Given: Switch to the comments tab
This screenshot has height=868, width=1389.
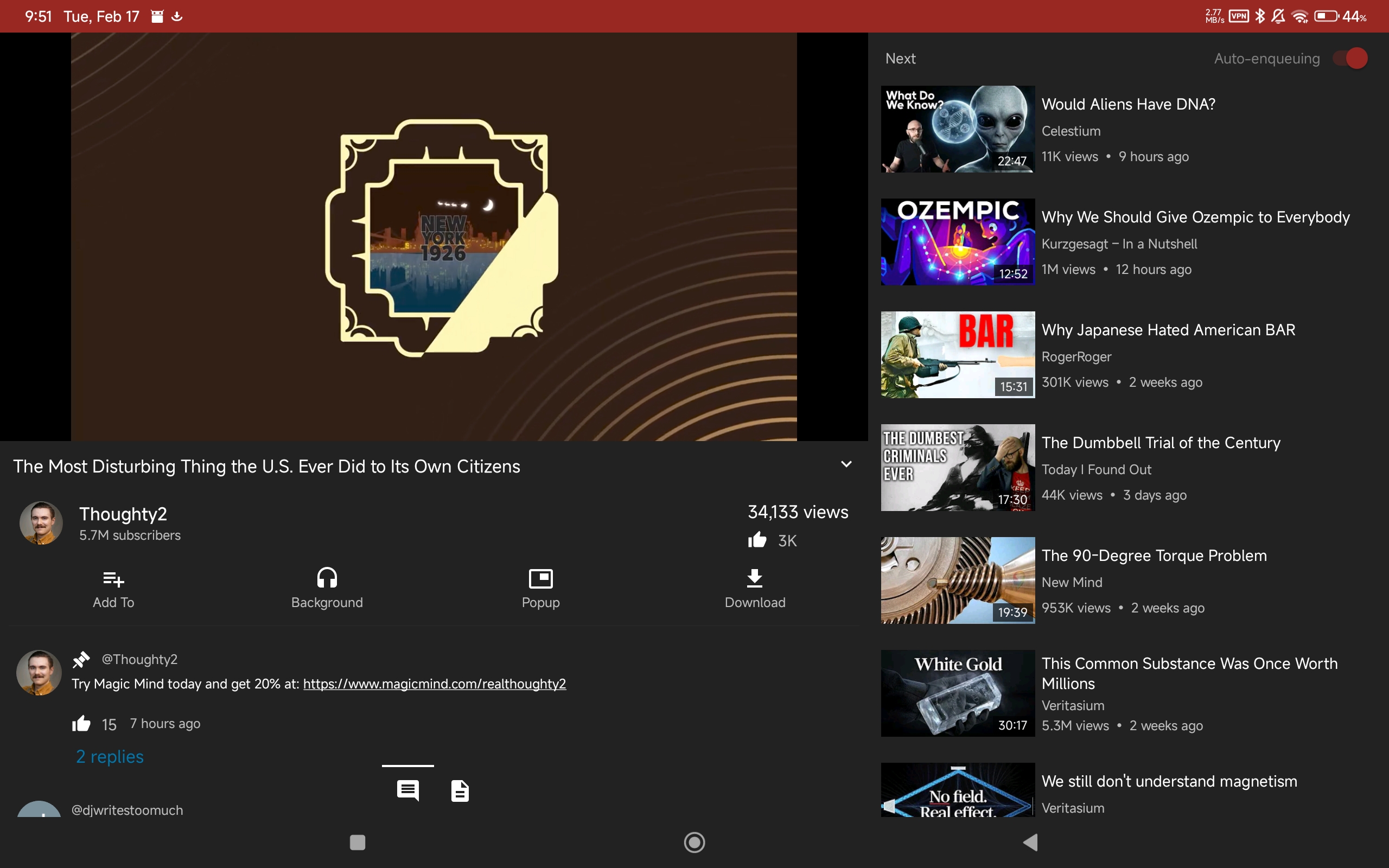Looking at the screenshot, I should click(407, 790).
